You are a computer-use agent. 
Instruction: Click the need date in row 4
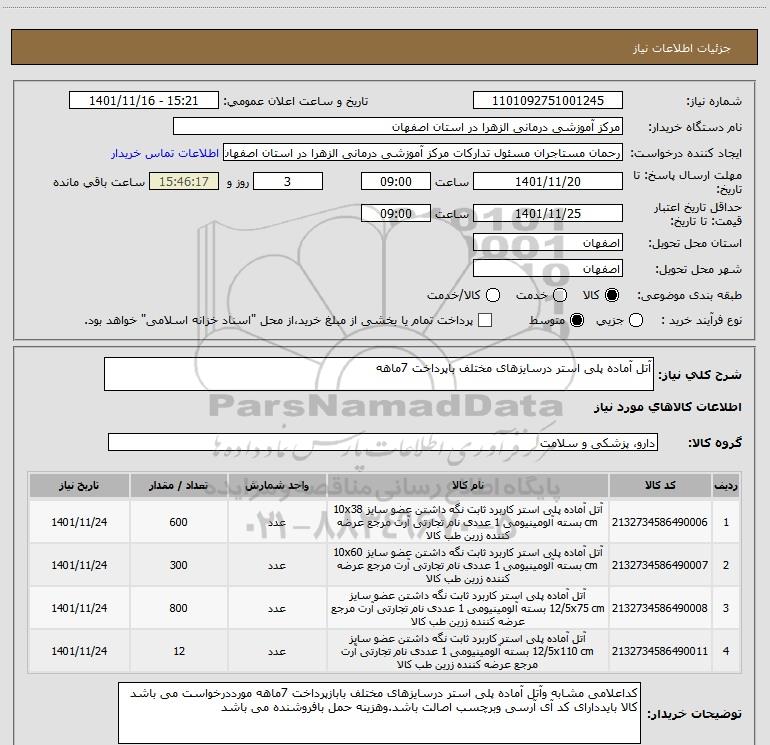coord(79,651)
